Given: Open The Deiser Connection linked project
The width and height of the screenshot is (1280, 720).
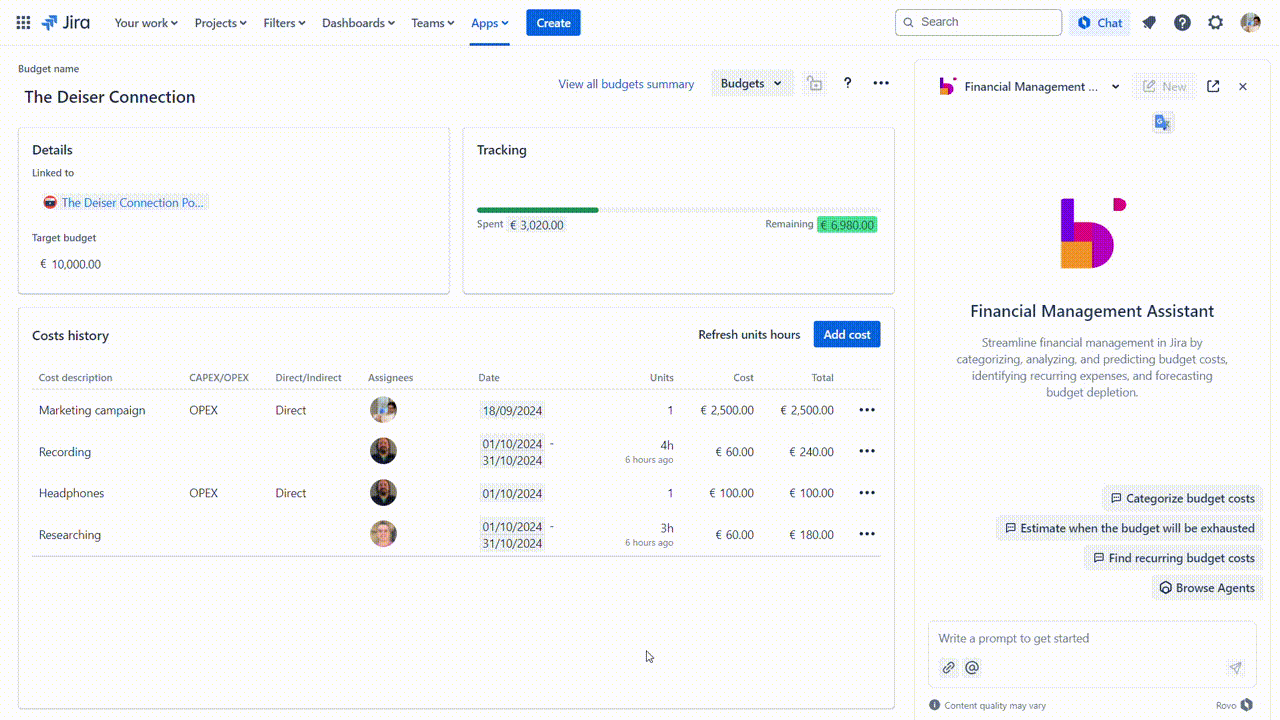Looking at the screenshot, I should point(125,202).
